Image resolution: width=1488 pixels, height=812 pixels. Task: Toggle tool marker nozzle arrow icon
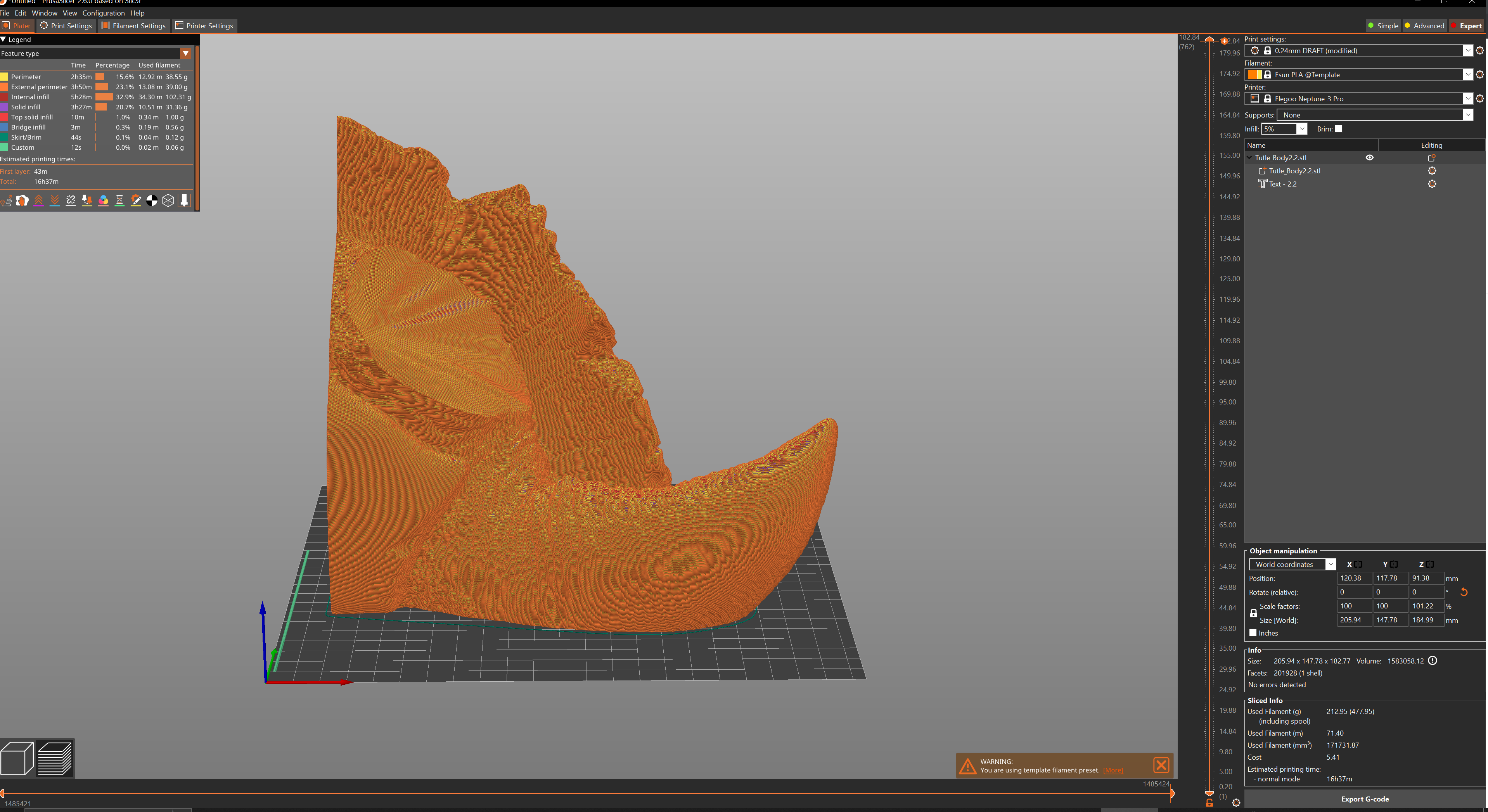pos(184,200)
